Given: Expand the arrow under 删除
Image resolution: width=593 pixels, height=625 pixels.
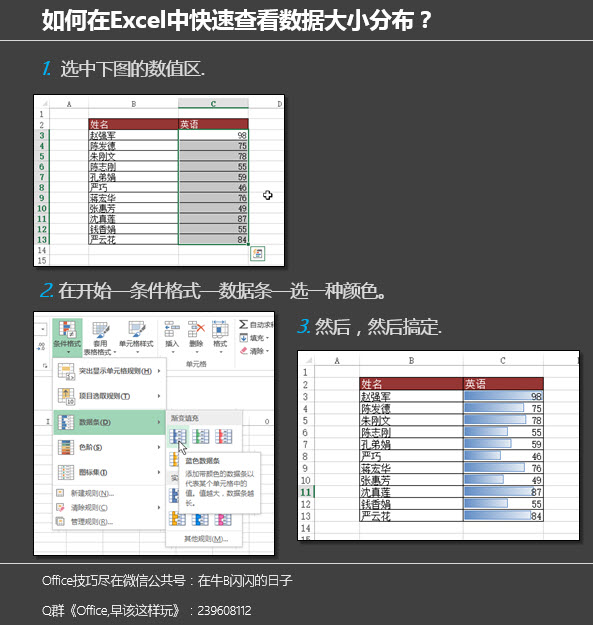Looking at the screenshot, I should tap(196, 352).
